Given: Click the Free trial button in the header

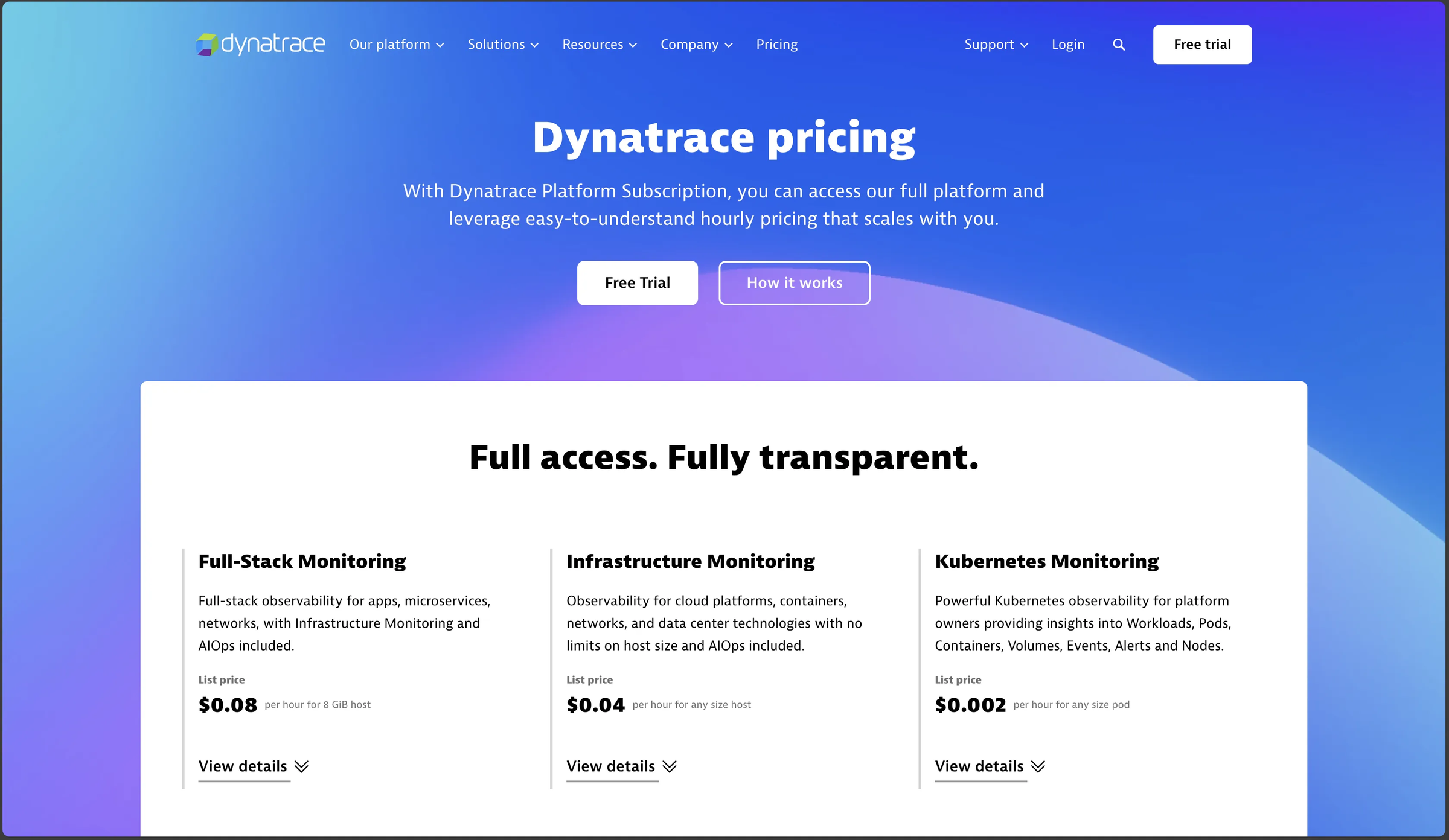Looking at the screenshot, I should pos(1202,44).
